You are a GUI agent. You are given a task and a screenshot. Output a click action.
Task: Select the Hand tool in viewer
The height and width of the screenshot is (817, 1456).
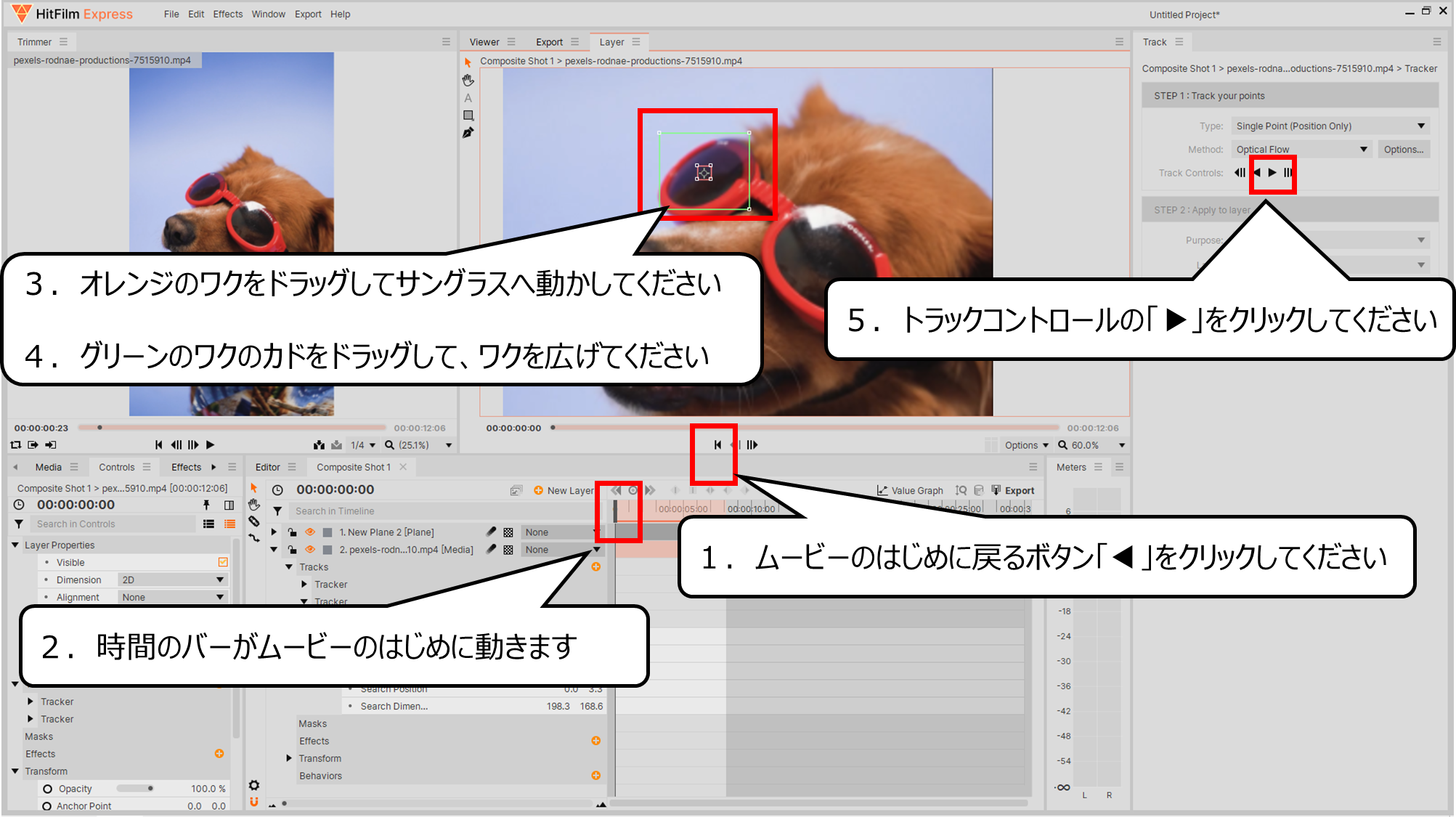(x=468, y=80)
